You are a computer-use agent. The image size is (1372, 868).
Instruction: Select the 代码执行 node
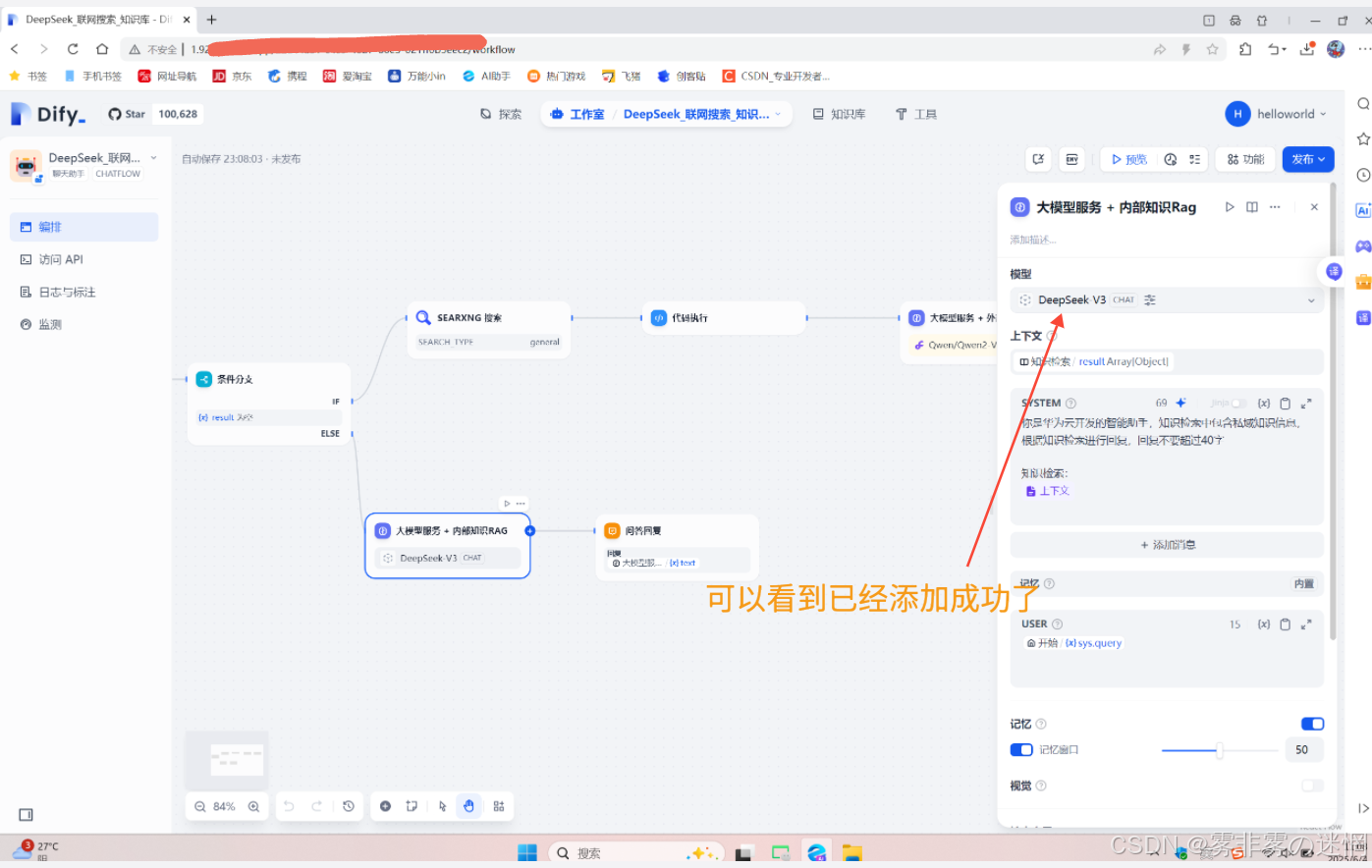pos(724,318)
